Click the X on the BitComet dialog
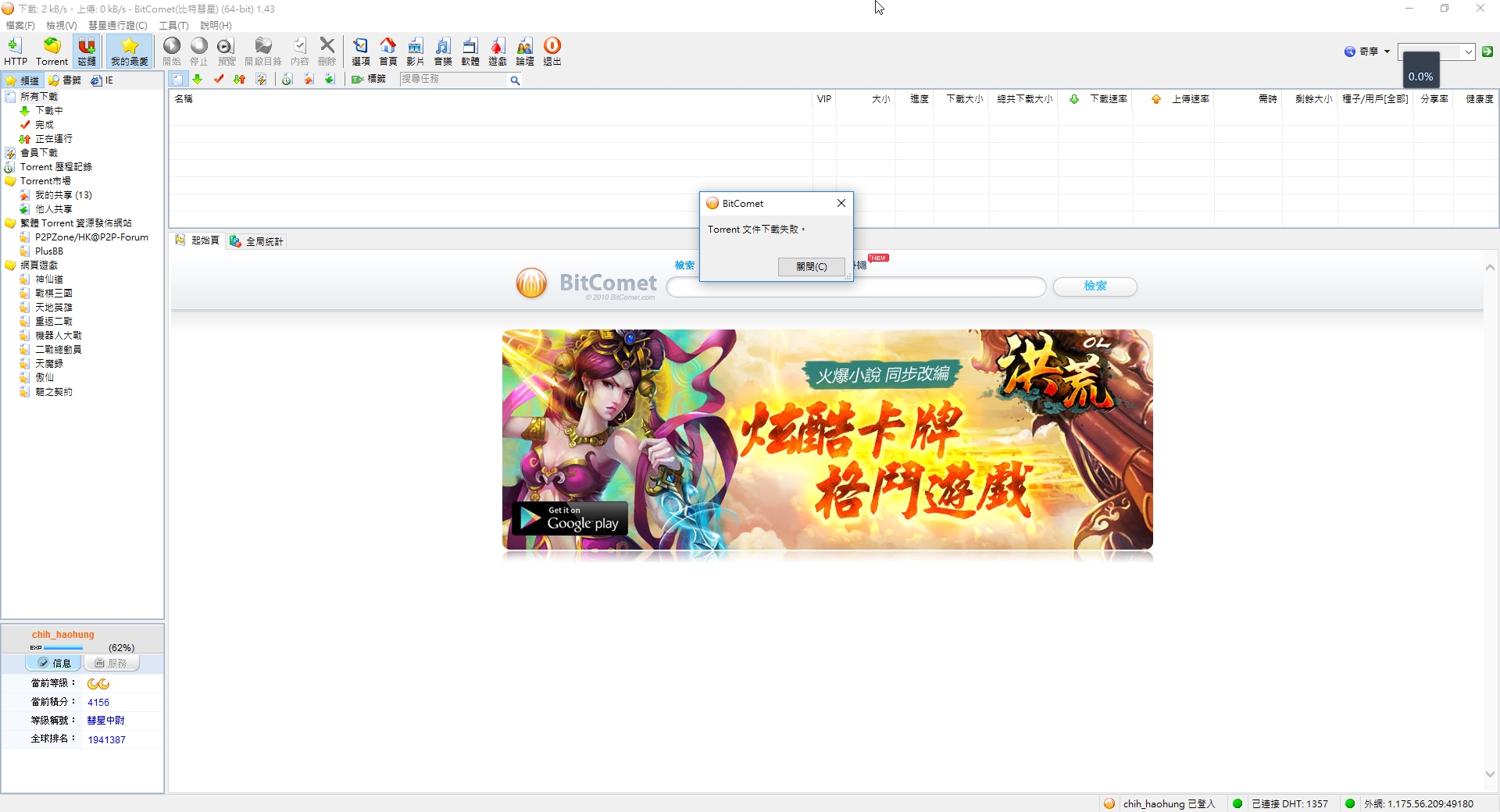1500x812 pixels. point(841,203)
